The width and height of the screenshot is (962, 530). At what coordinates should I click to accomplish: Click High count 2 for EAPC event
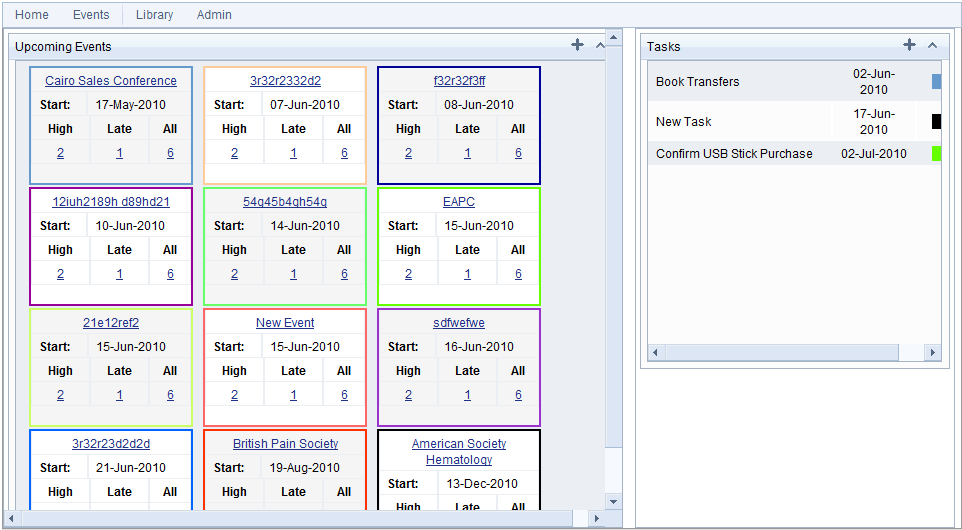[x=409, y=274]
